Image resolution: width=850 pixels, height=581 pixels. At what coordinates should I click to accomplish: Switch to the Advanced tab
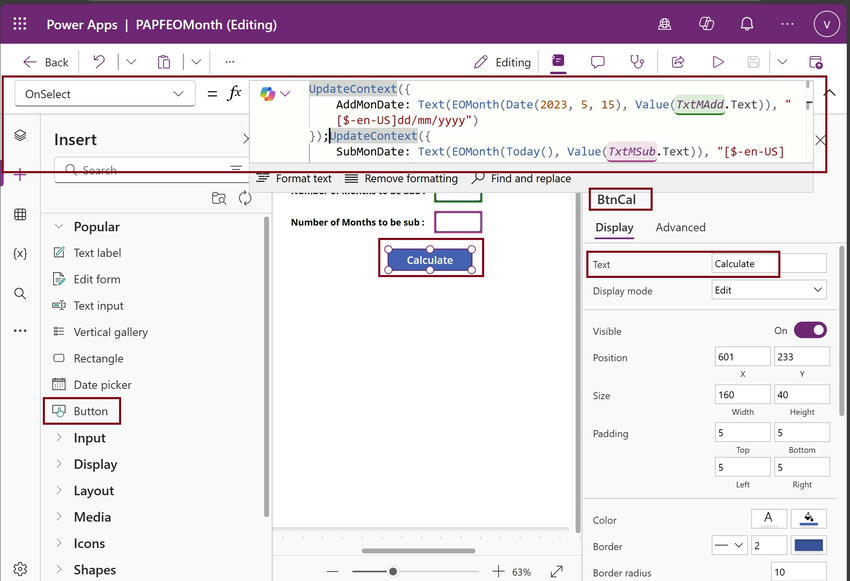tap(680, 228)
